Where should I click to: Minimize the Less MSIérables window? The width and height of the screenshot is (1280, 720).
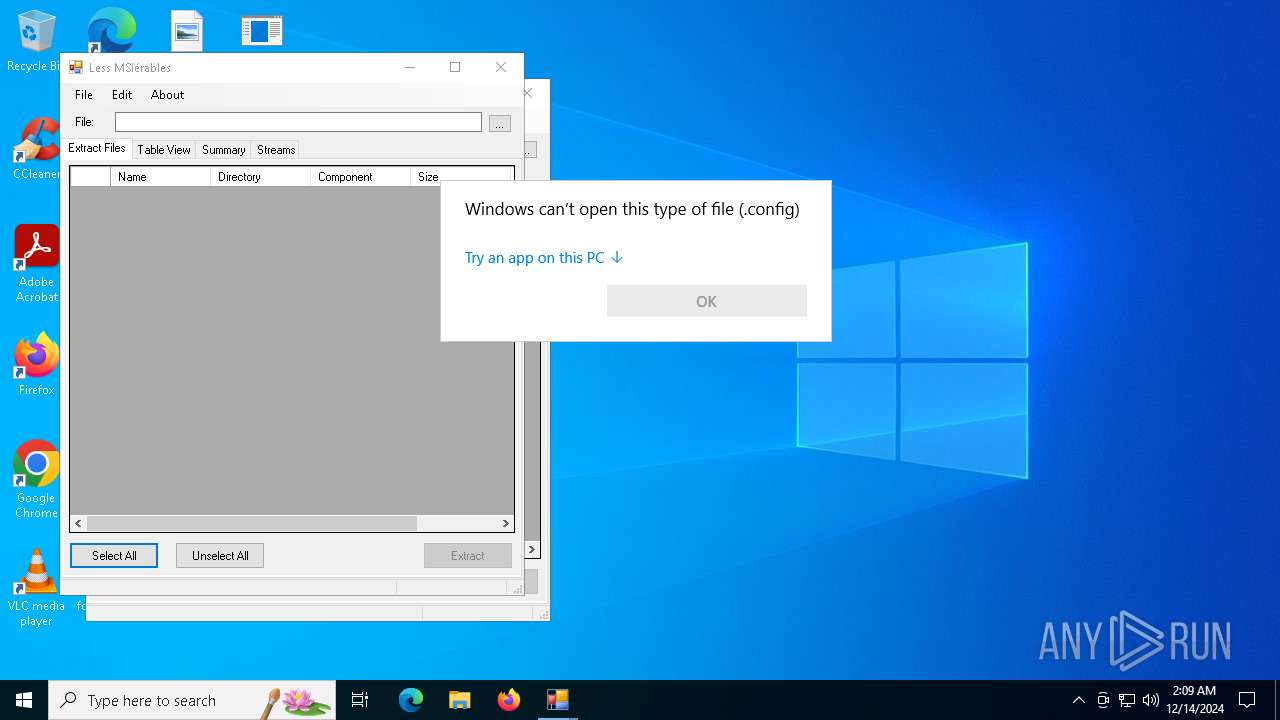pos(410,67)
